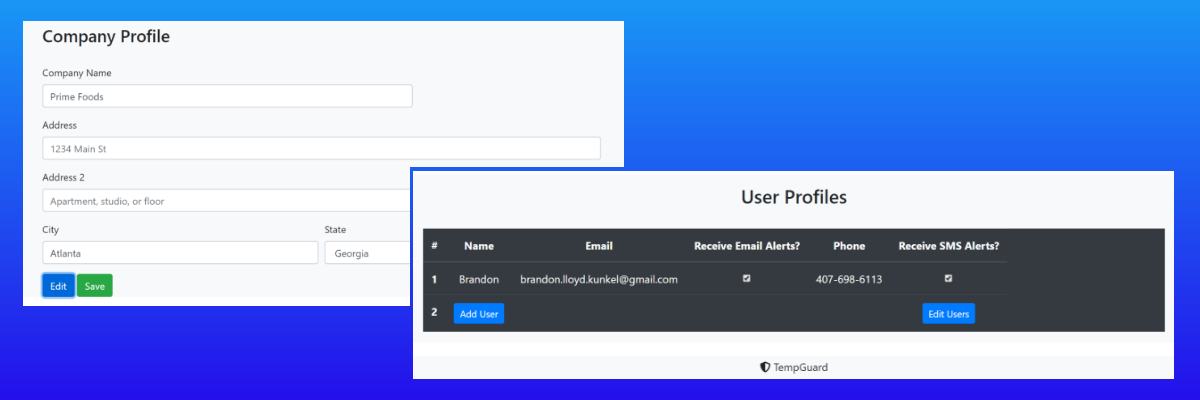Click the Edit Users button
The width and height of the screenshot is (1200, 400).
pos(948,314)
